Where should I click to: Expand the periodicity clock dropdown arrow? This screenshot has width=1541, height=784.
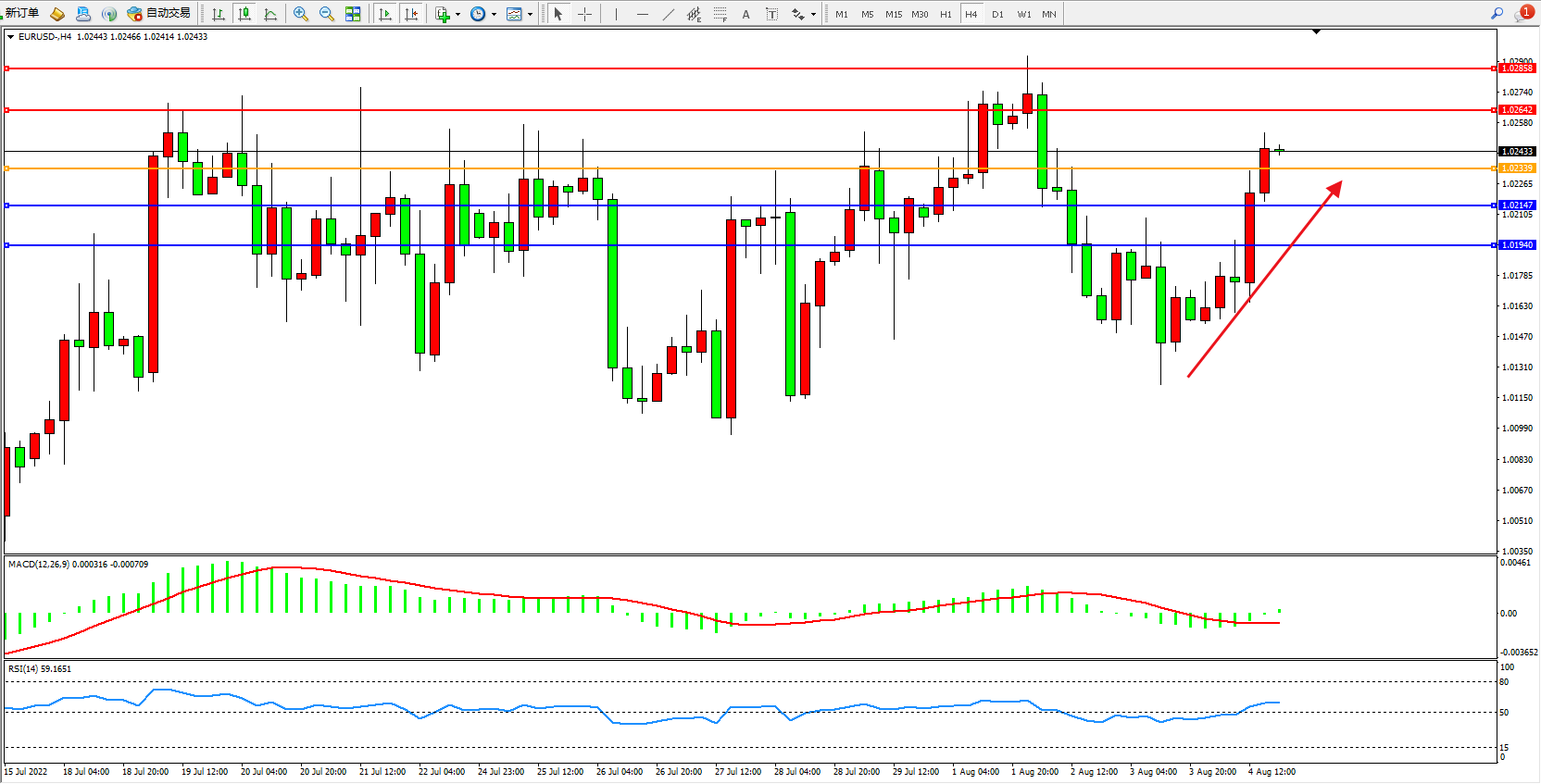pos(494,14)
